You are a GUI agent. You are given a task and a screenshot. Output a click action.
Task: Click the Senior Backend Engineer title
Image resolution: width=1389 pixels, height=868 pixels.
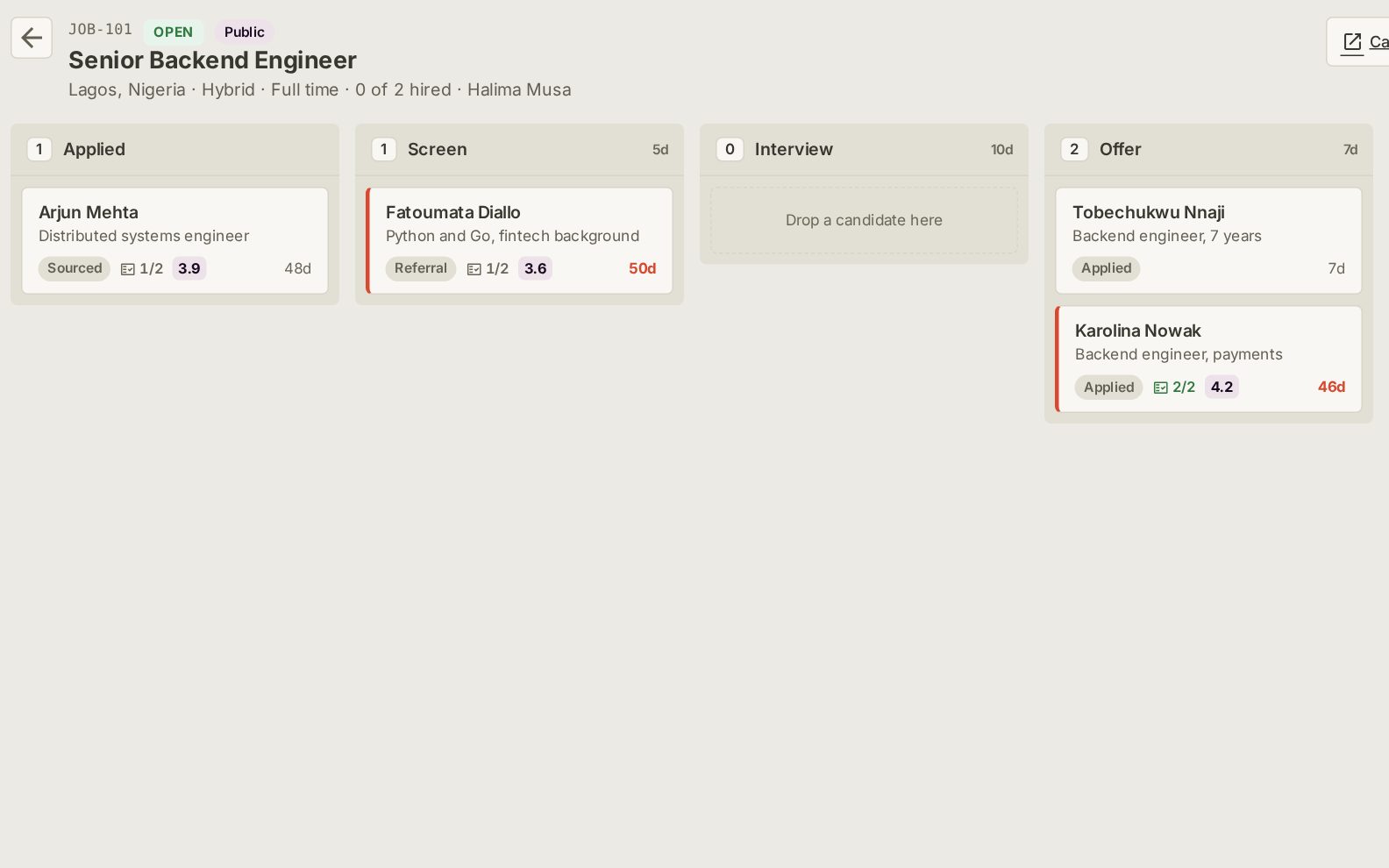(212, 60)
